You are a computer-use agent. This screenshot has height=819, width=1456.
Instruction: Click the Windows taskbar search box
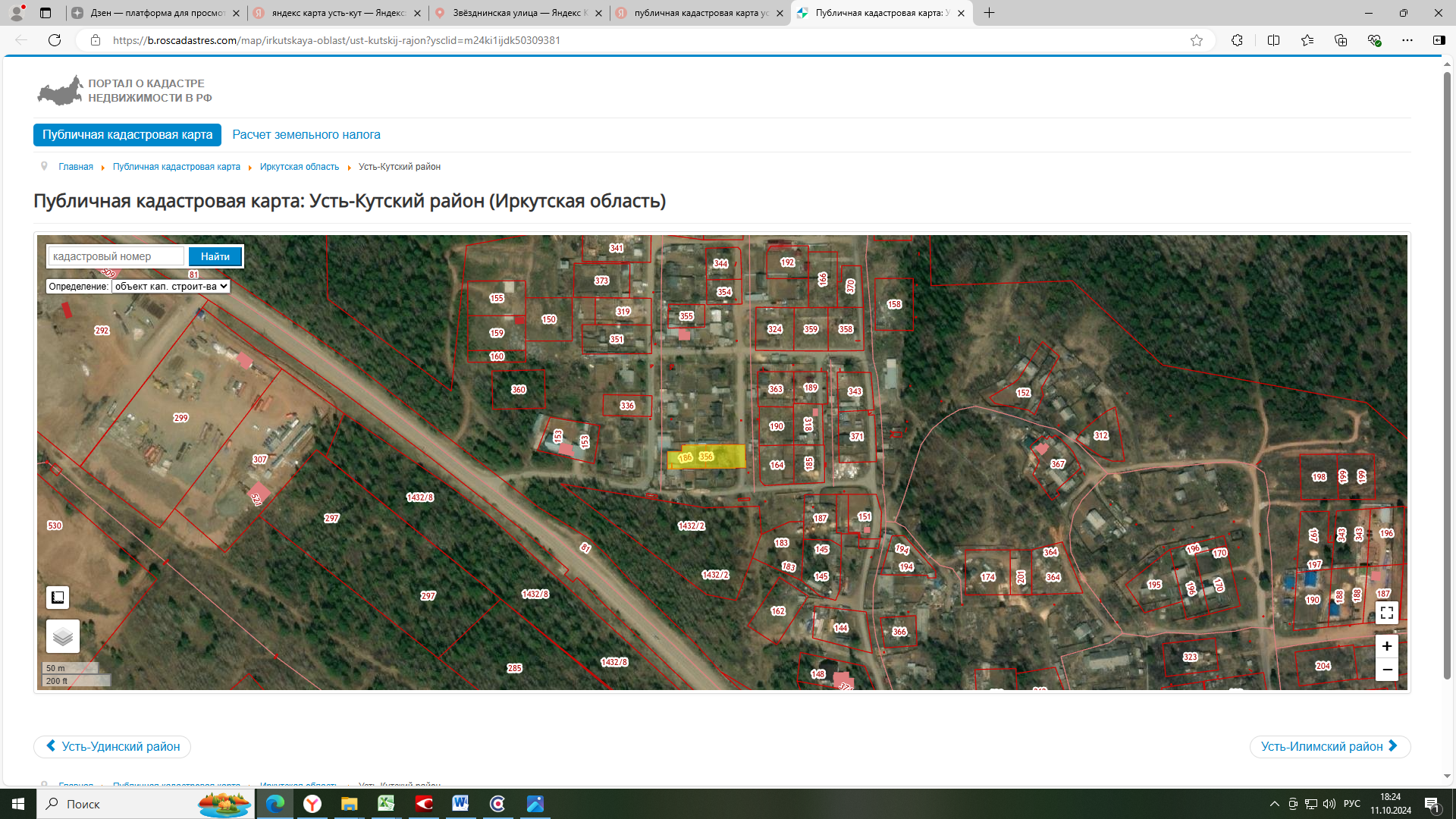tap(146, 804)
